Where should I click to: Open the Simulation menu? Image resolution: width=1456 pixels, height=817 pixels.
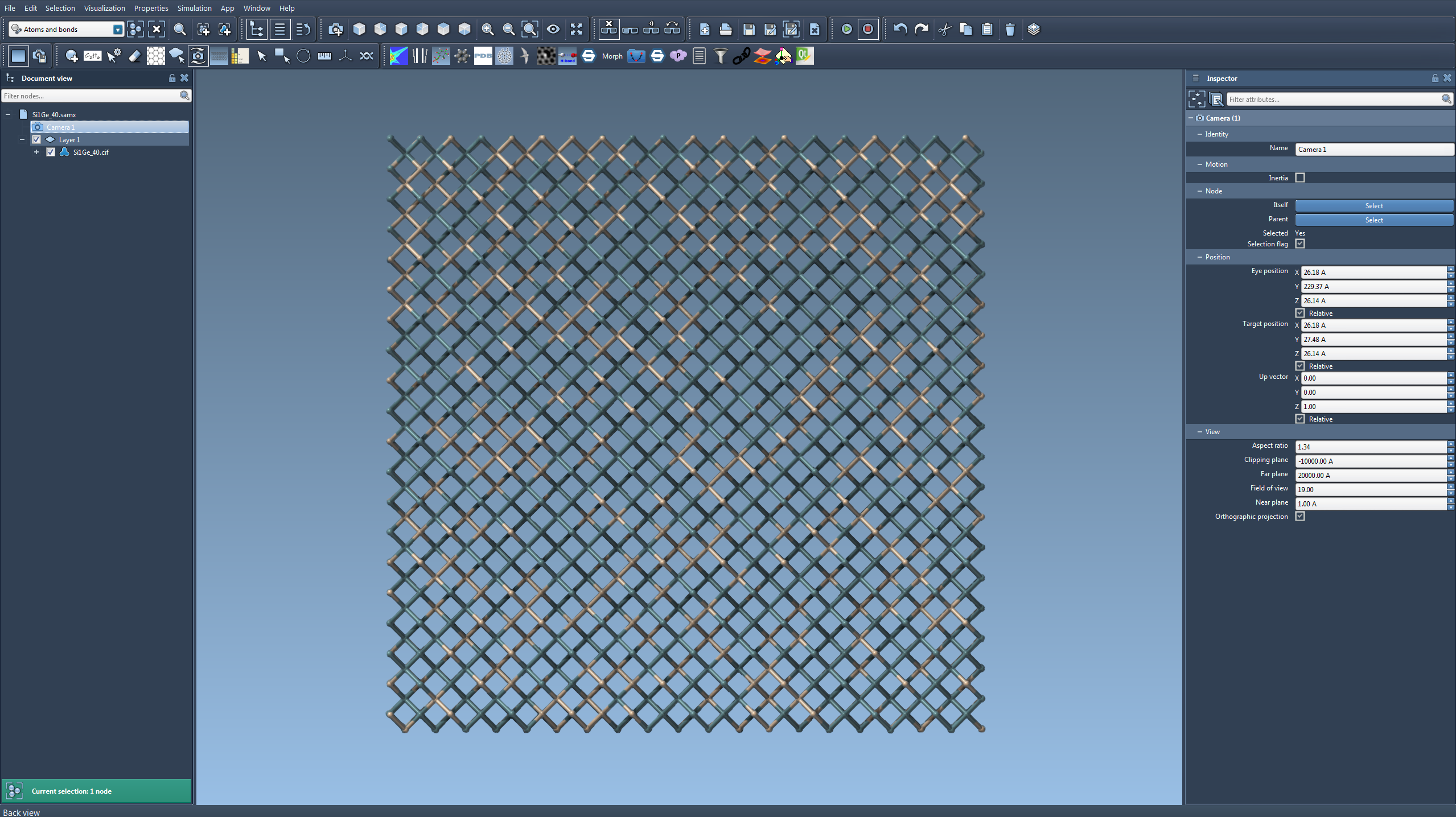coord(194,8)
